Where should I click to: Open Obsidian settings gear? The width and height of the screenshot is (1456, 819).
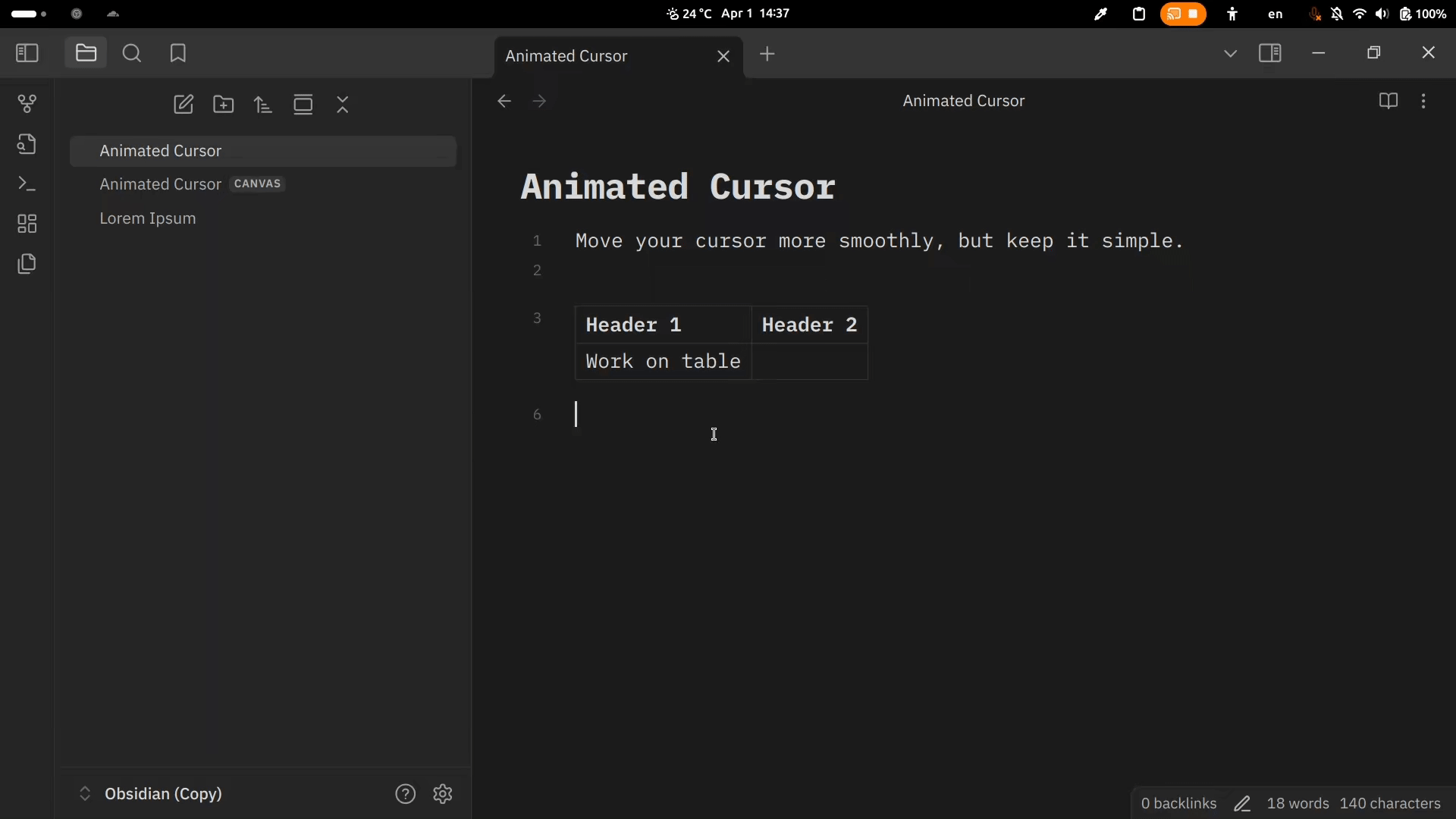click(443, 794)
